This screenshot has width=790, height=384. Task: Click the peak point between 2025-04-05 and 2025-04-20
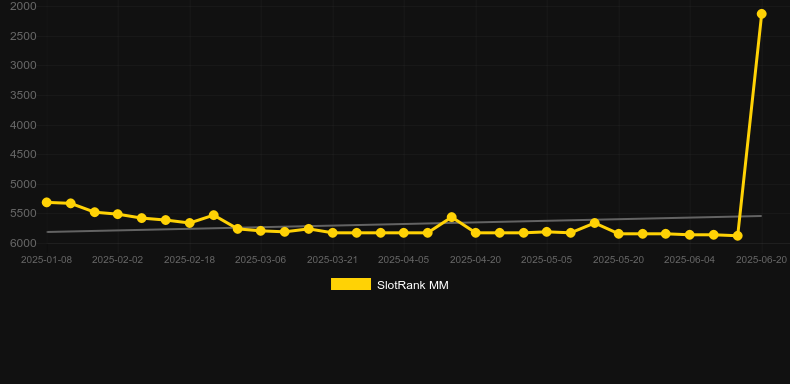[x=451, y=217]
